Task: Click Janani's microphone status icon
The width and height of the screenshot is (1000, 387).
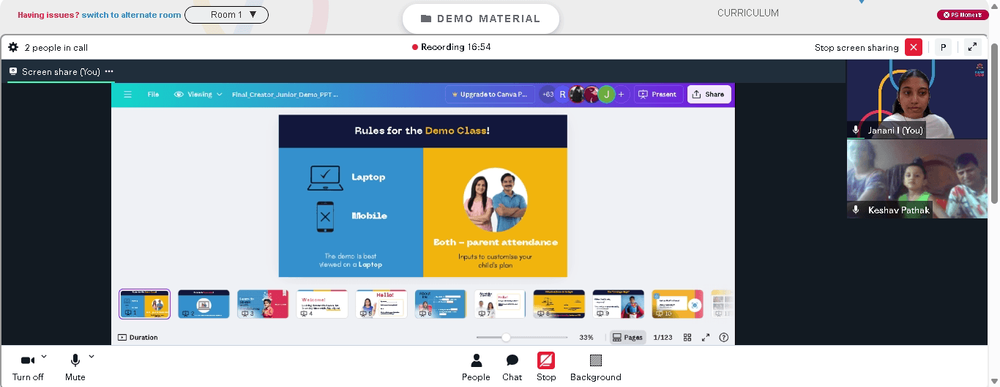Action: pyautogui.click(x=856, y=130)
